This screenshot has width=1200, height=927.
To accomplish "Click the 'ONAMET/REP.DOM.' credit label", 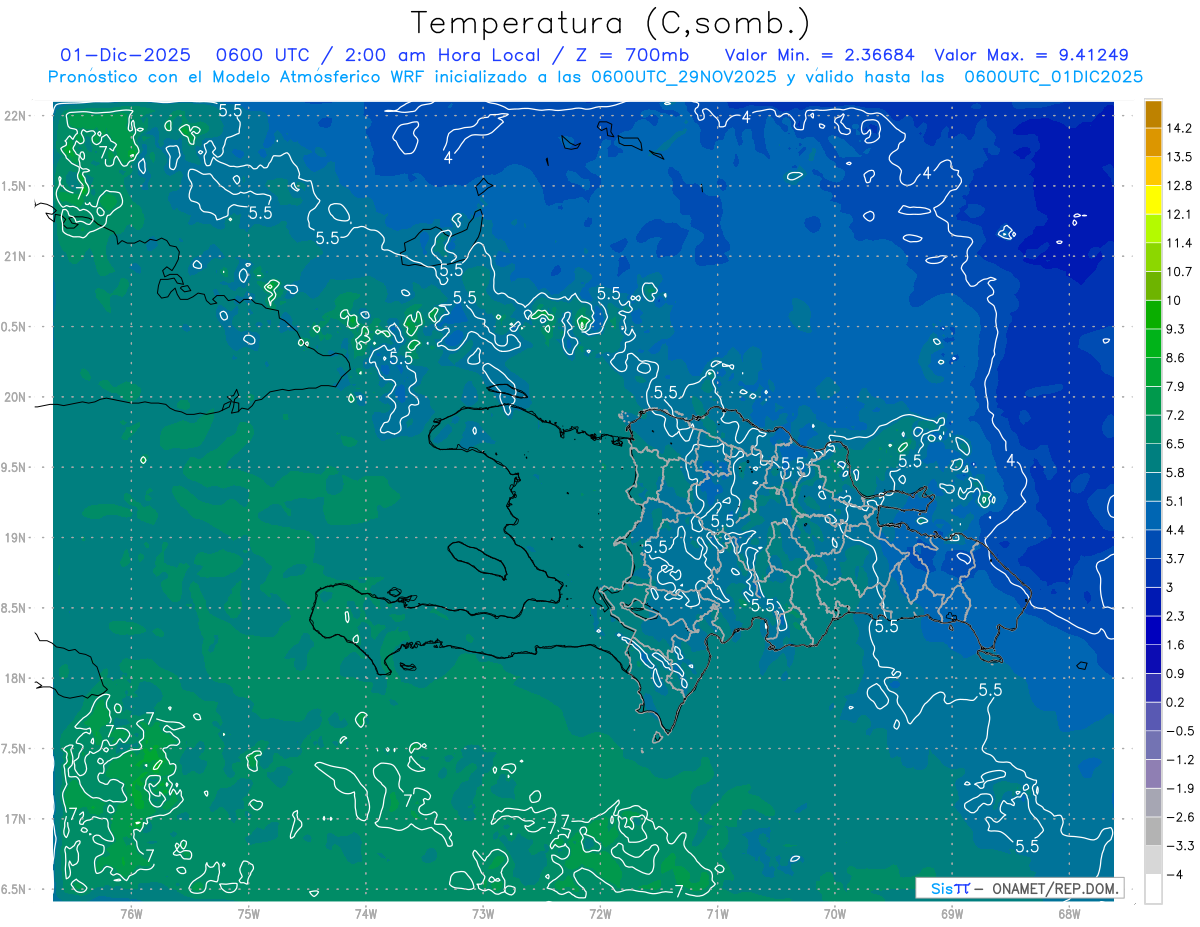I will click(x=1053, y=888).
